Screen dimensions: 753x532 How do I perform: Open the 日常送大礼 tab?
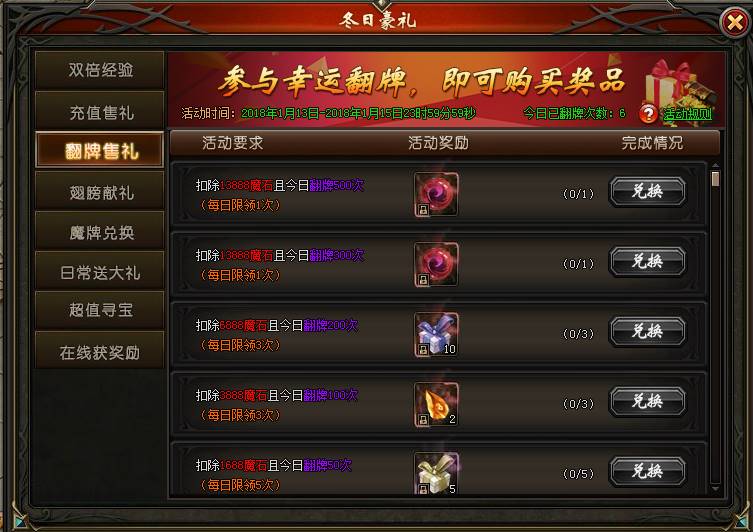click(x=100, y=273)
